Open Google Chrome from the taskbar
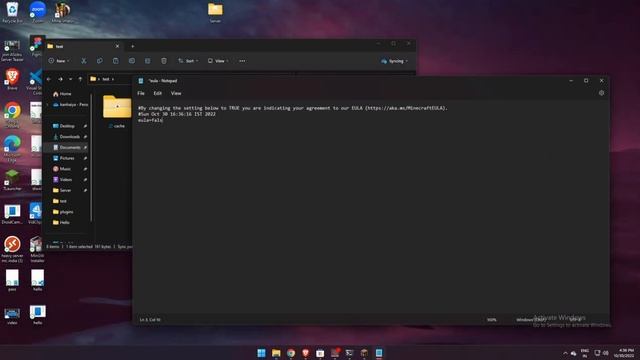Image resolution: width=640 pixels, height=360 pixels. tap(291, 353)
